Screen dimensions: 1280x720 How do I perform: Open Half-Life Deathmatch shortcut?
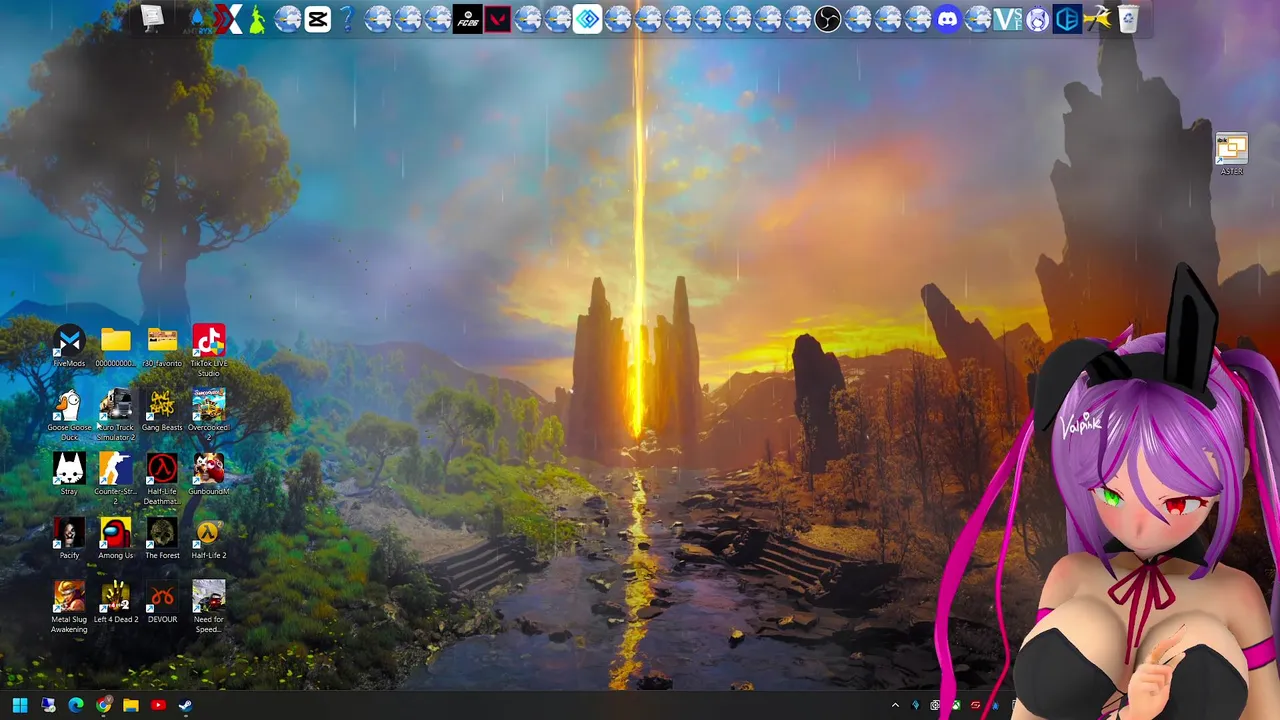[x=162, y=478]
